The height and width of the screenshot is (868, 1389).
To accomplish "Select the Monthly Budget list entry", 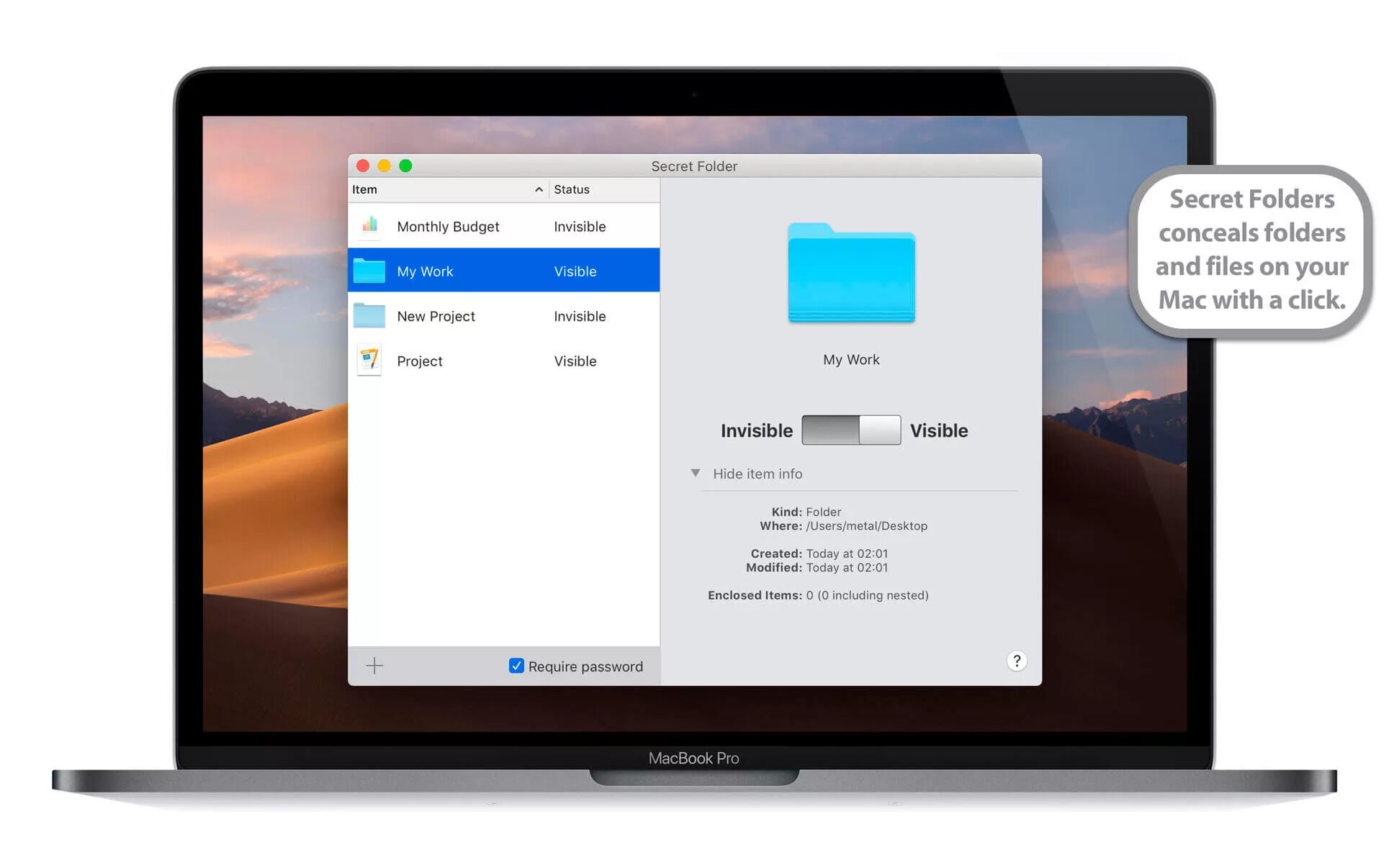I will pos(504,226).
